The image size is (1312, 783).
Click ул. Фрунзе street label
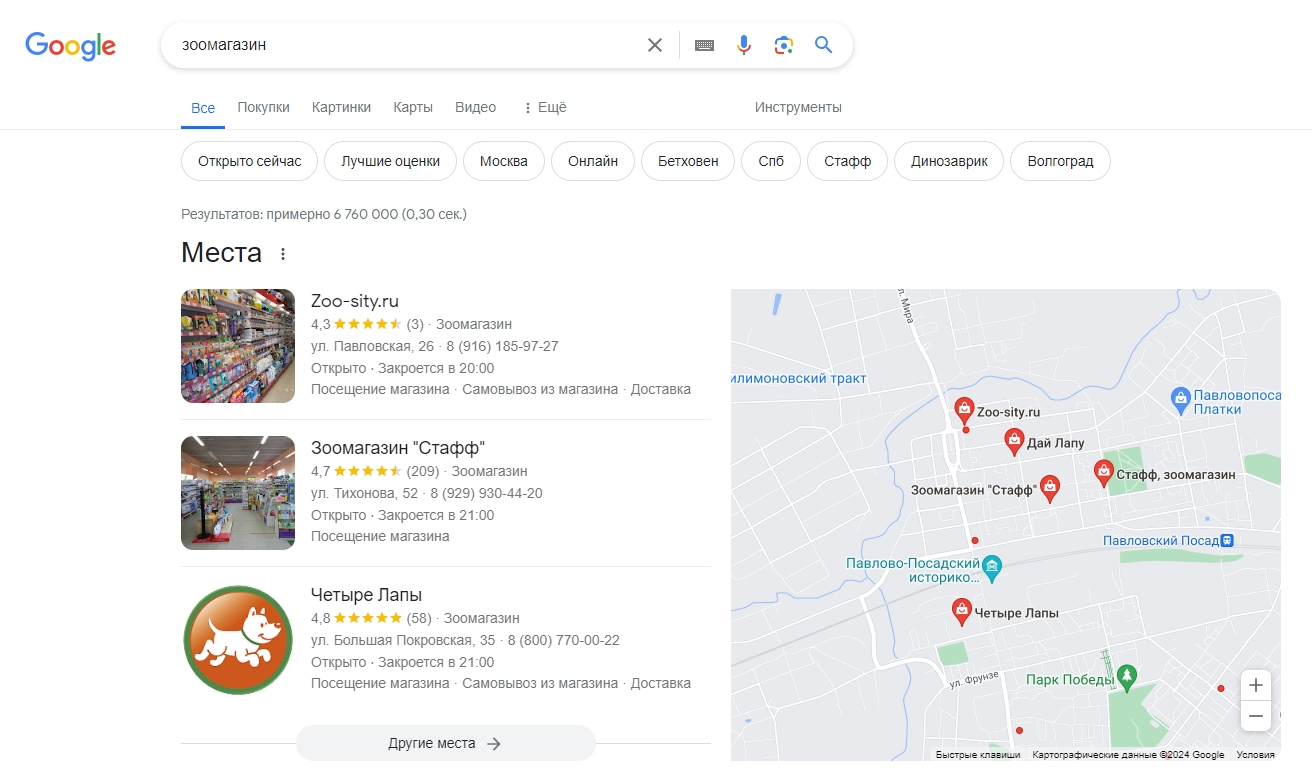974,679
